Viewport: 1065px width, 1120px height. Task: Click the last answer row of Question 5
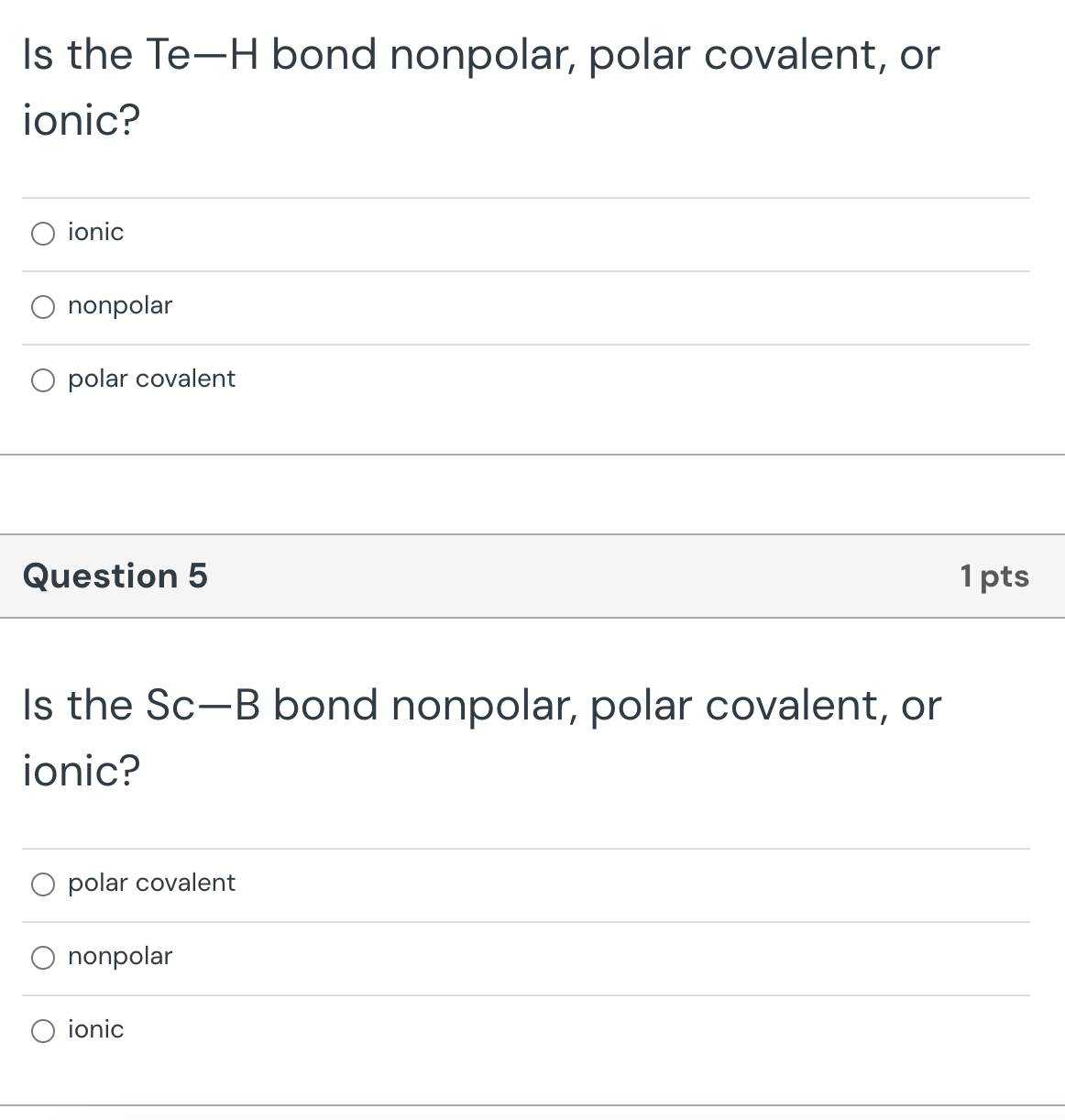pos(367,1030)
